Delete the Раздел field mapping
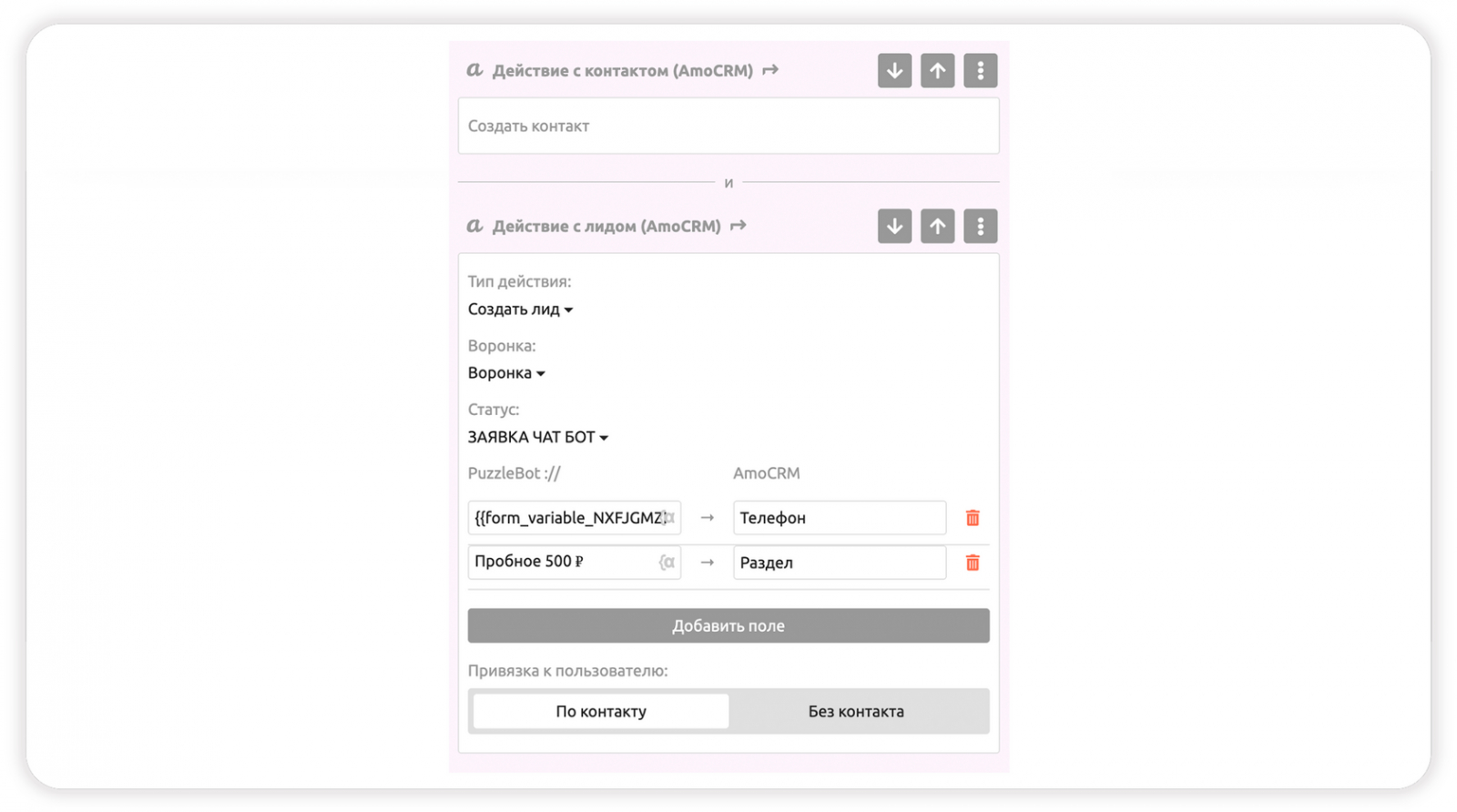Image resolution: width=1457 pixels, height=812 pixels. coord(973,563)
